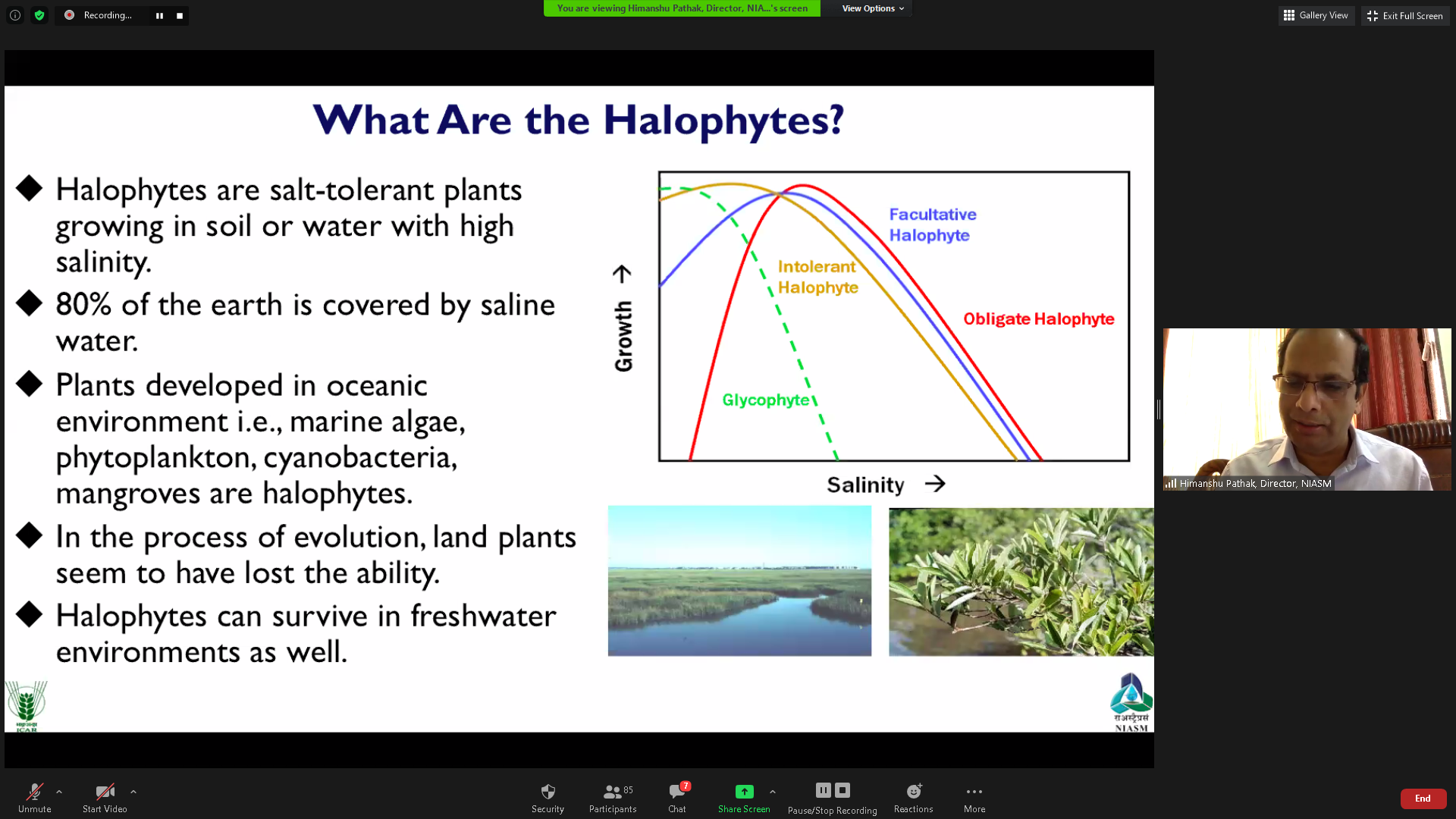Expand audio options arrow beside Unmute
This screenshot has height=819, width=1456.
click(x=59, y=792)
